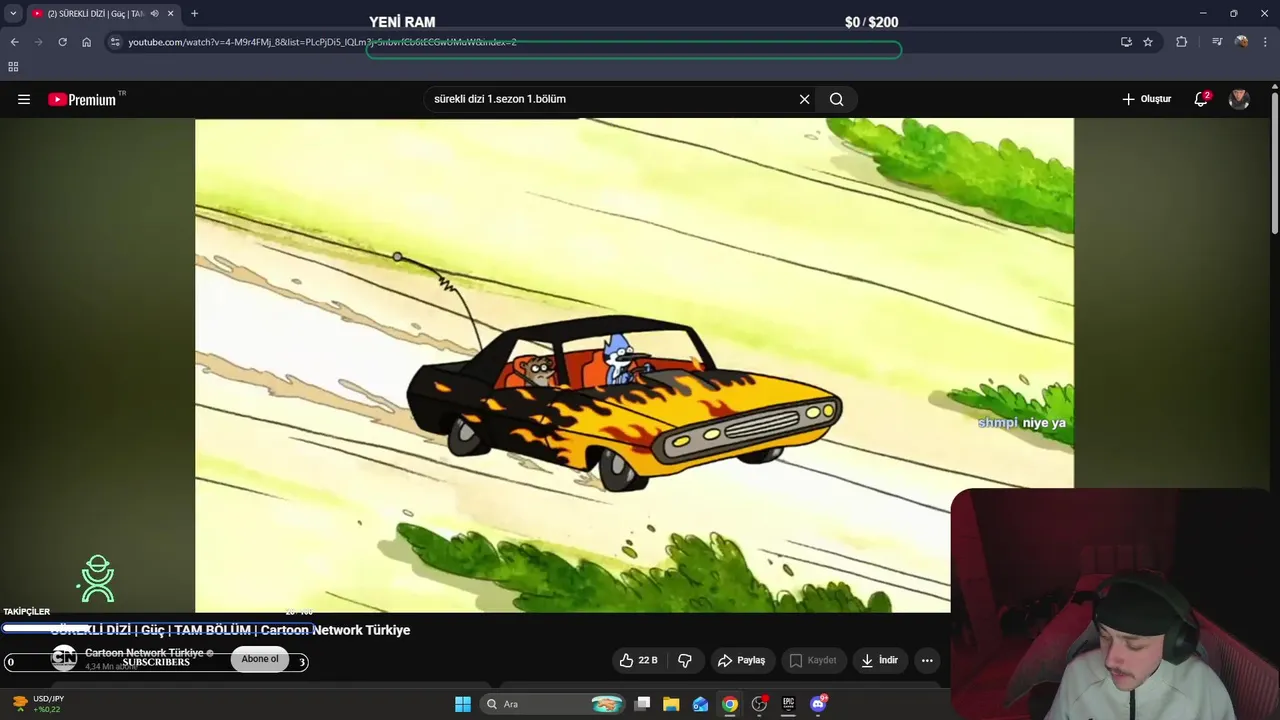This screenshot has width=1280, height=720.
Task: Bookmark this page with star icon
Action: pyautogui.click(x=1148, y=42)
